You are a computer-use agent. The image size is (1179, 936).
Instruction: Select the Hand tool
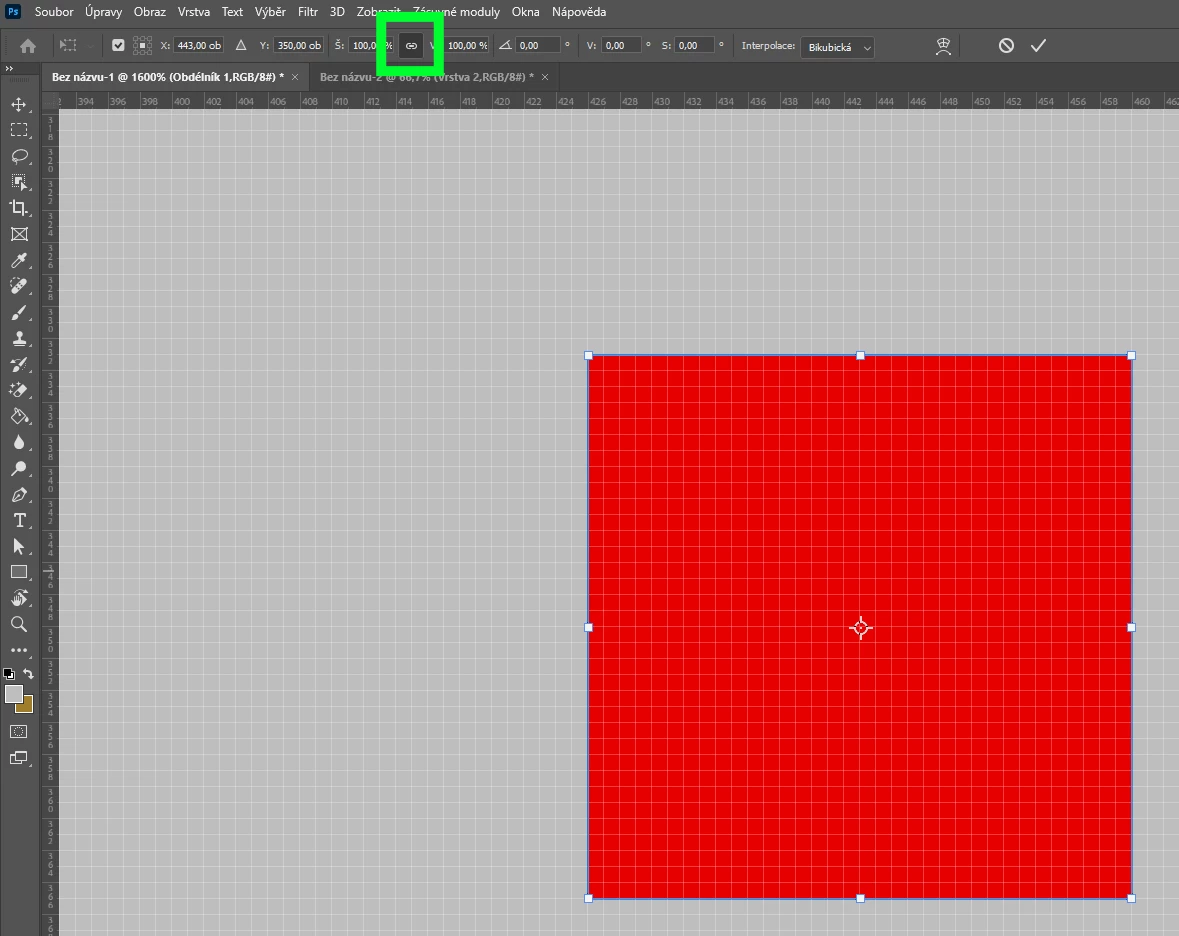point(19,598)
